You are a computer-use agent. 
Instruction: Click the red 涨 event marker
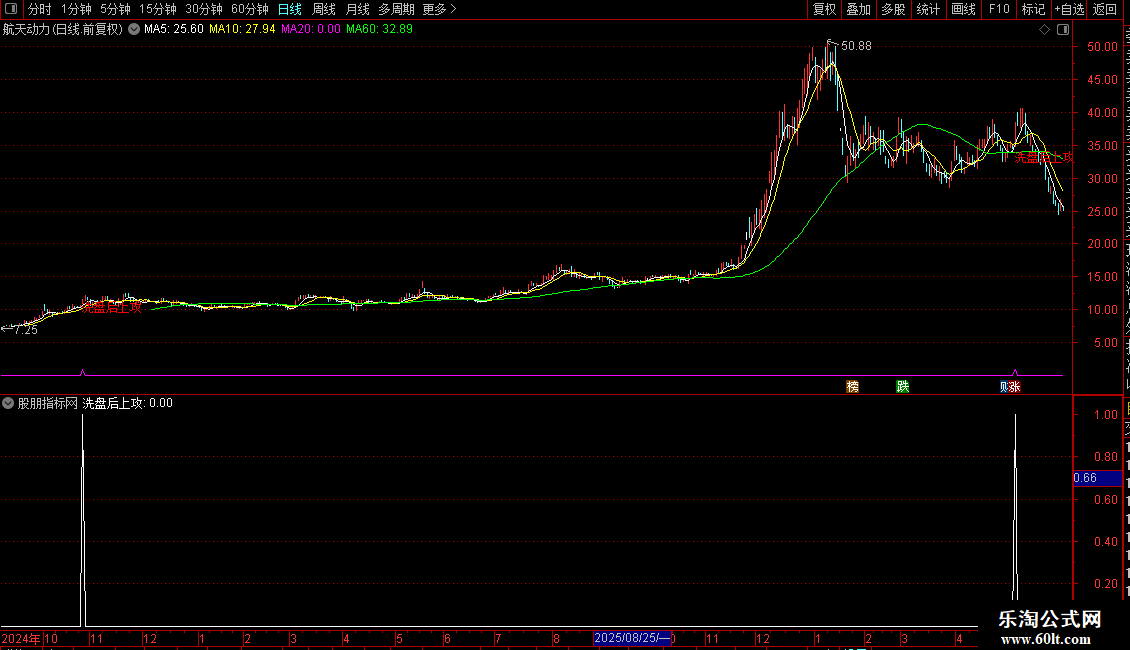click(x=1015, y=387)
